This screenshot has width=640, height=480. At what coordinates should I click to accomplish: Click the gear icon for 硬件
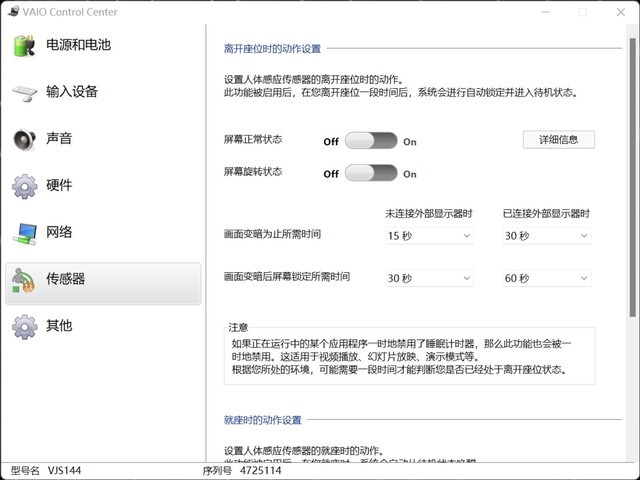pyautogui.click(x=24, y=186)
